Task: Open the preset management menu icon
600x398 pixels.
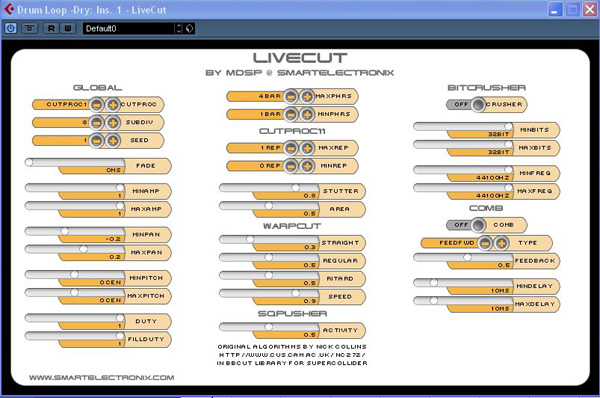Action: (189, 28)
